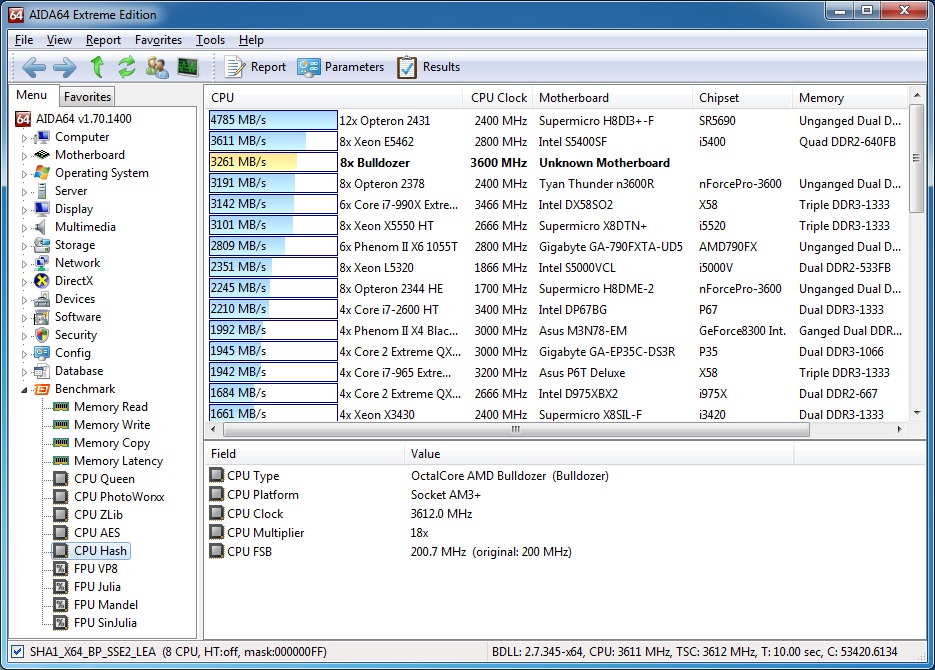Expand the Security tree node

click(x=24, y=336)
